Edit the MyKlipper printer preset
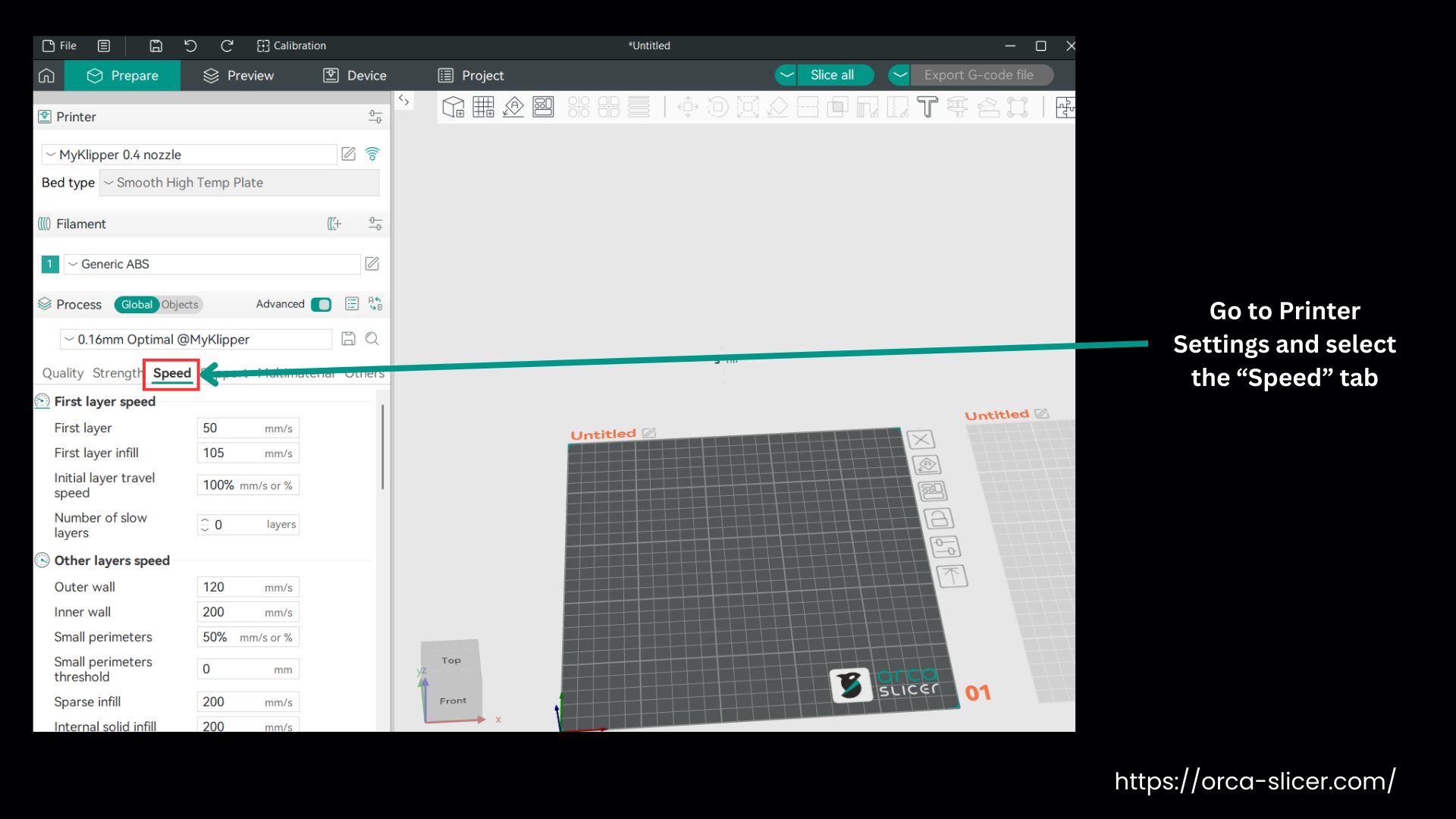Screen dimensions: 1456x819 tap(348, 154)
